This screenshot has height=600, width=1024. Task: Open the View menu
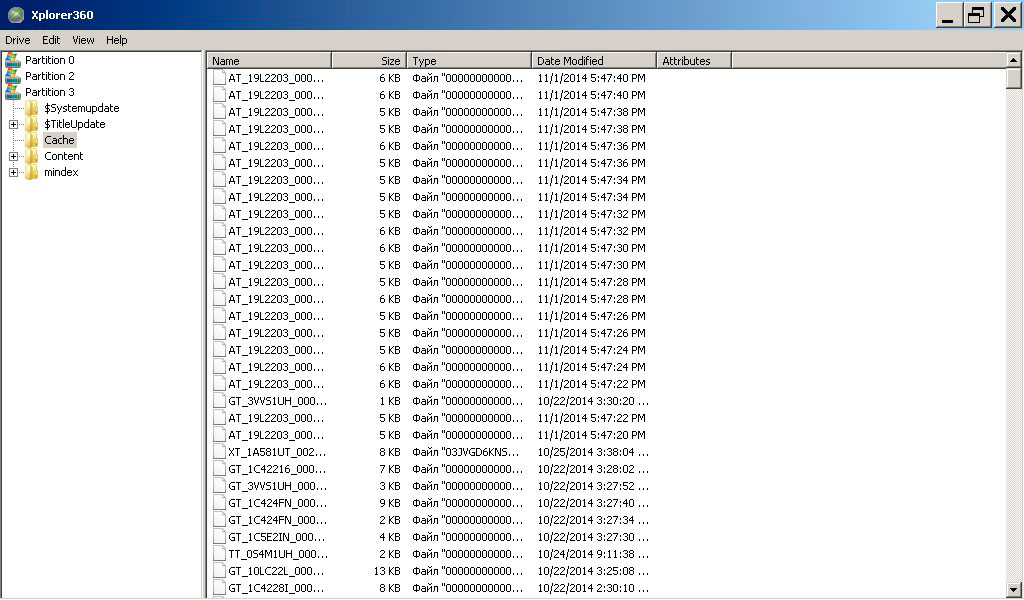(83, 40)
